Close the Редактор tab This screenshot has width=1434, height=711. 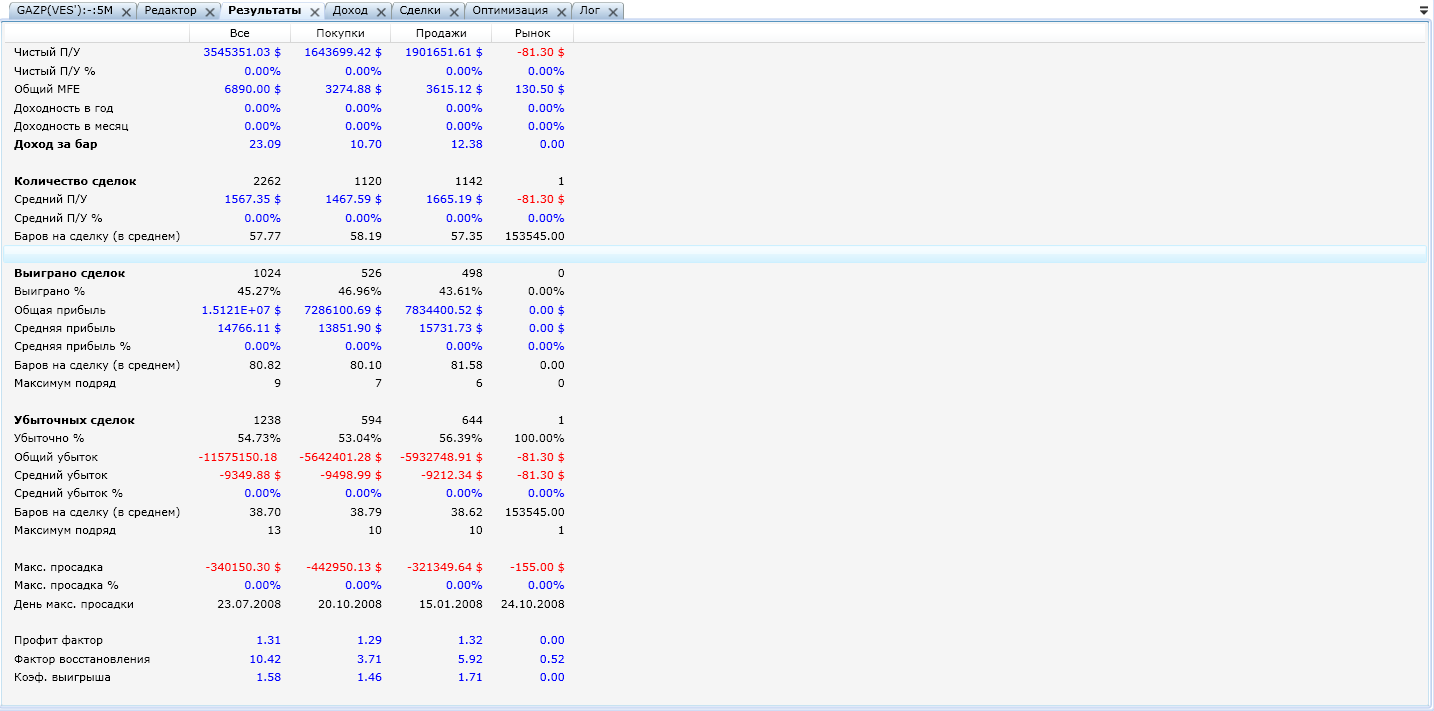pyautogui.click(x=209, y=12)
